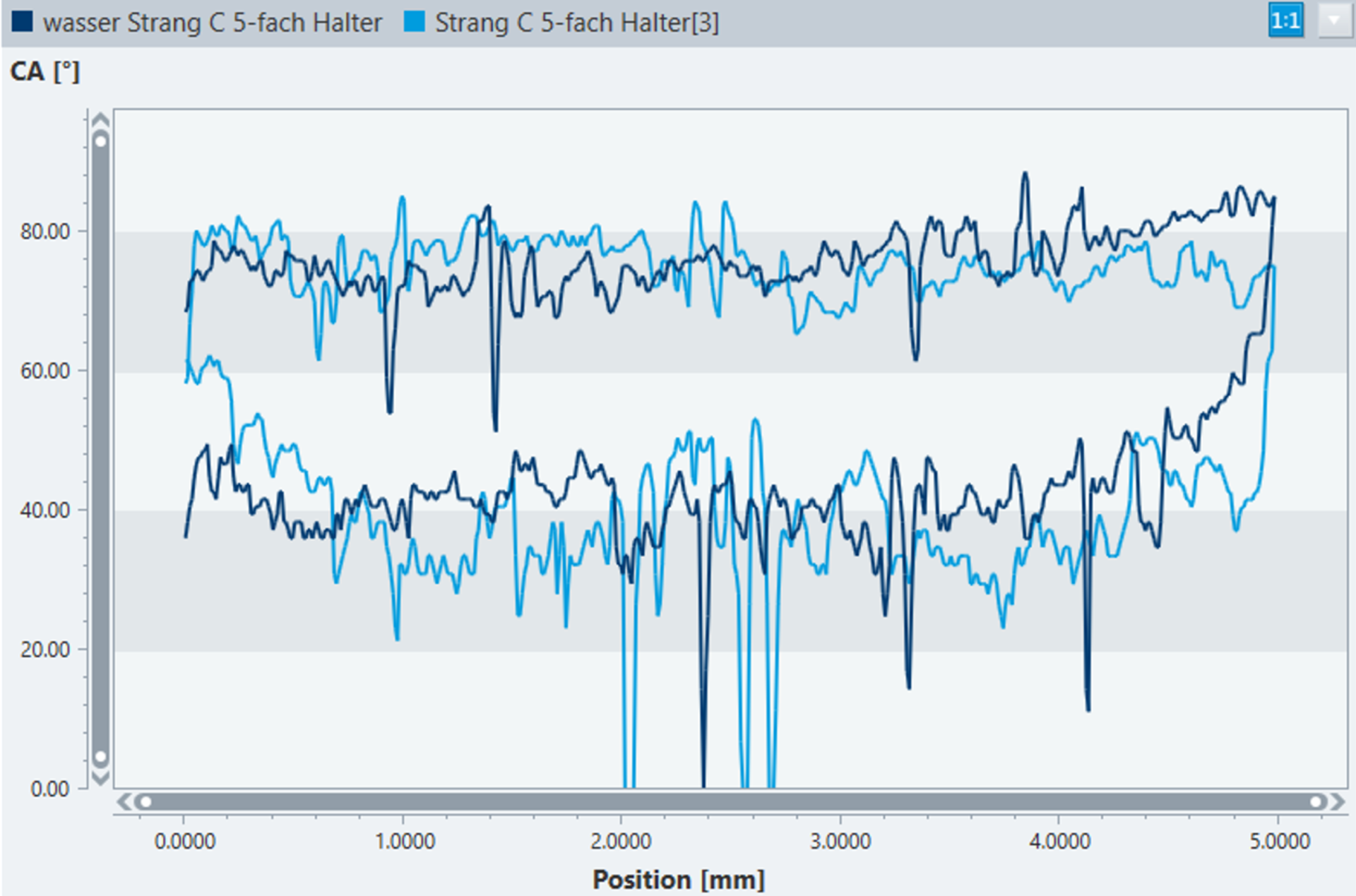Click the 2.0000 x-axis tick label
The height and width of the screenshot is (896, 1356).
621,842
